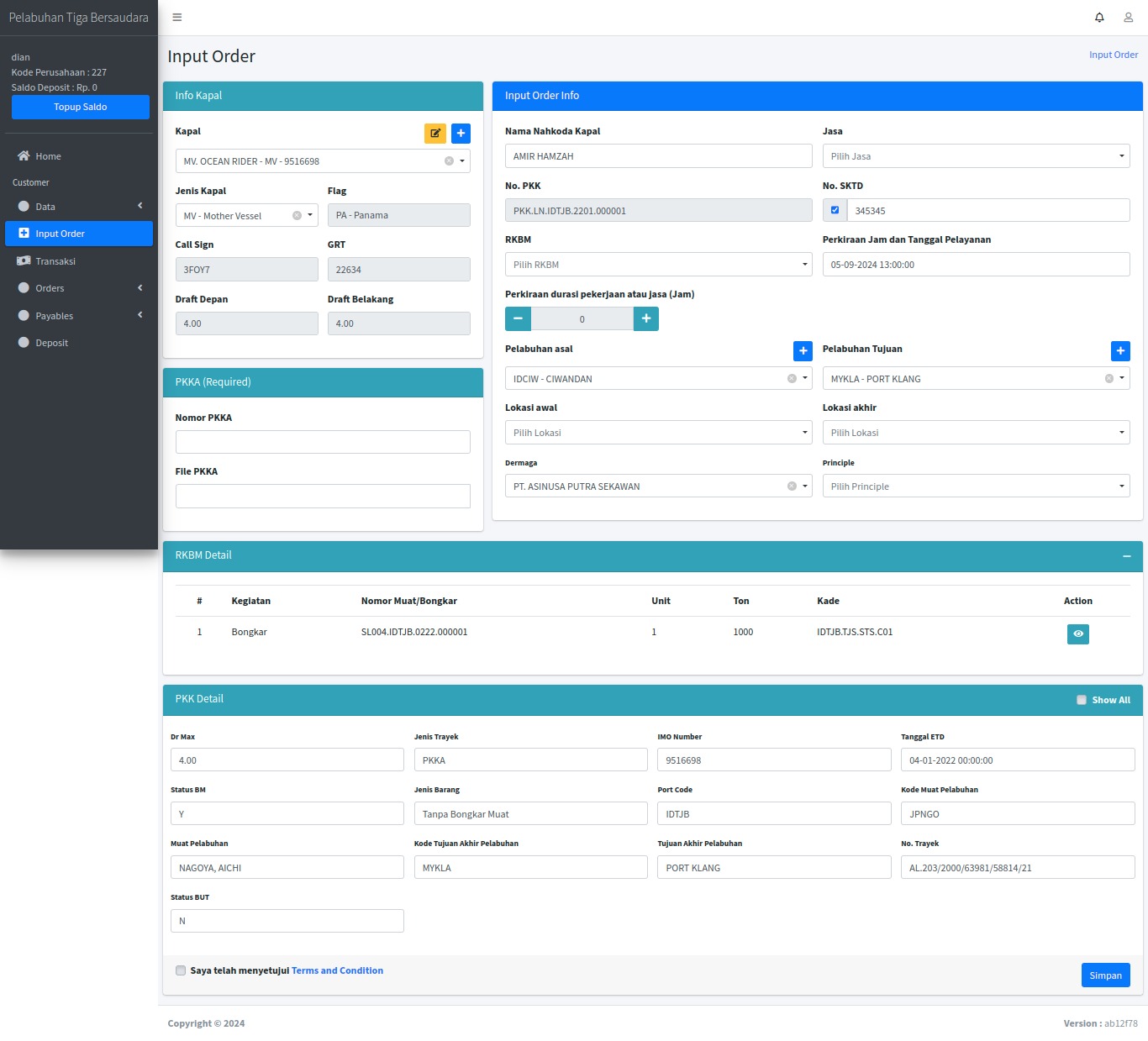Add a new Pelabuhan asal with plus icon
The width and height of the screenshot is (1148, 1041).
803,351
